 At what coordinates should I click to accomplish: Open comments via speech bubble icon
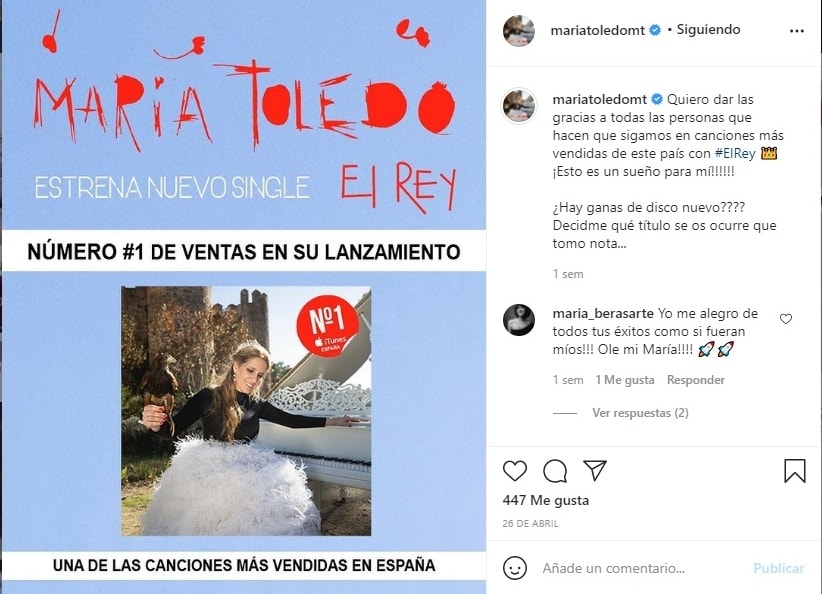tap(555, 471)
